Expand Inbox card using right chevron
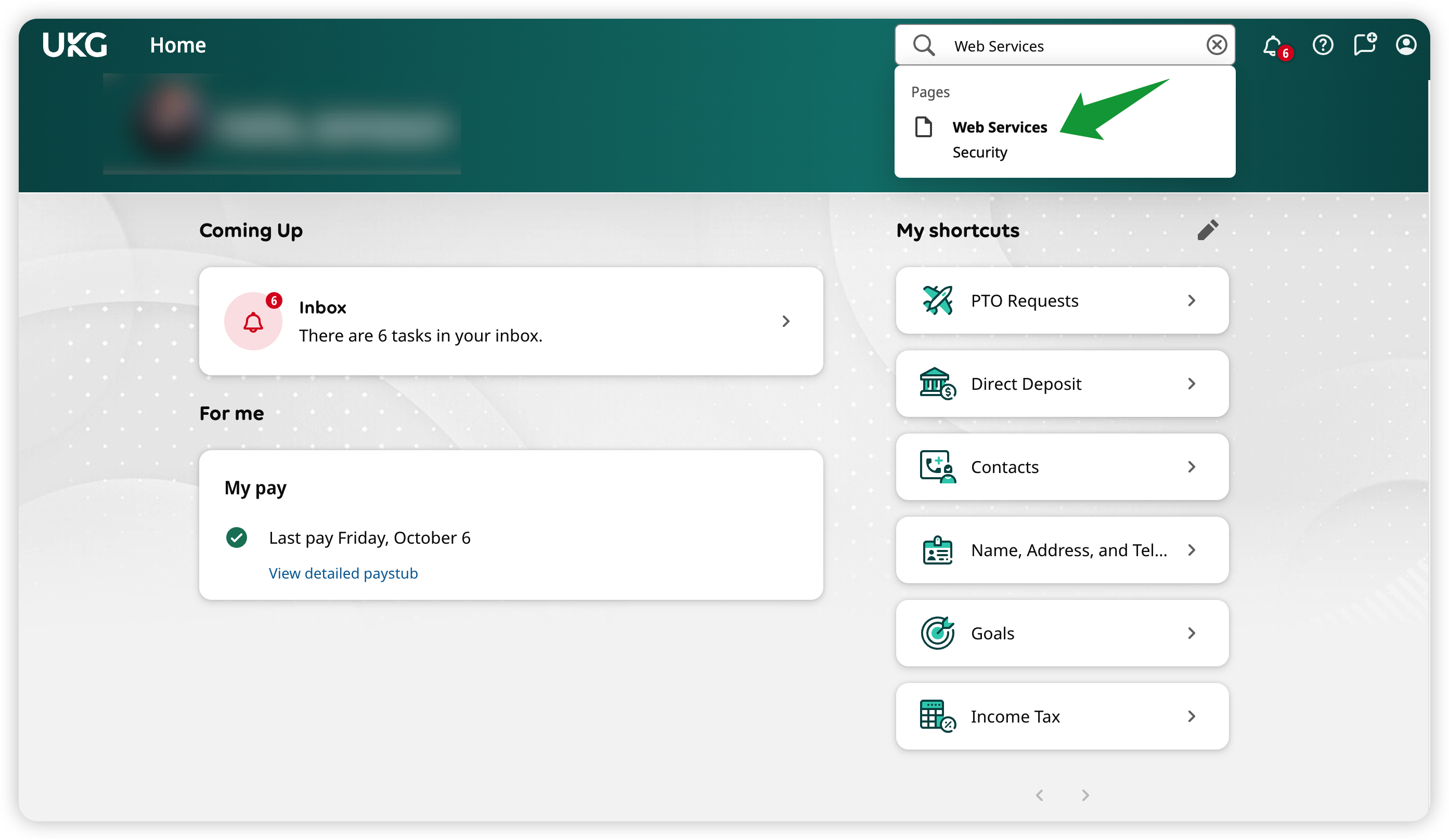Image resolution: width=1449 pixels, height=840 pixels. tap(786, 321)
